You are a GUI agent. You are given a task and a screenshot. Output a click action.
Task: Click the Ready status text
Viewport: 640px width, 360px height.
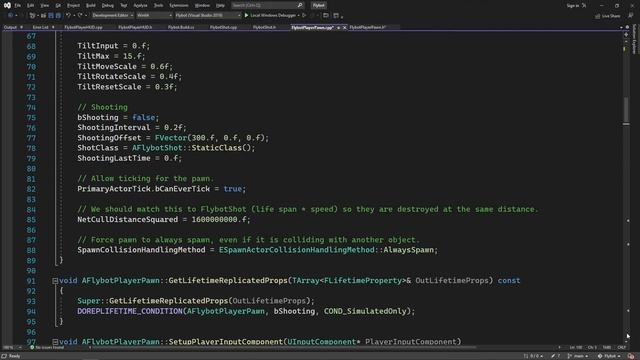click(15, 356)
